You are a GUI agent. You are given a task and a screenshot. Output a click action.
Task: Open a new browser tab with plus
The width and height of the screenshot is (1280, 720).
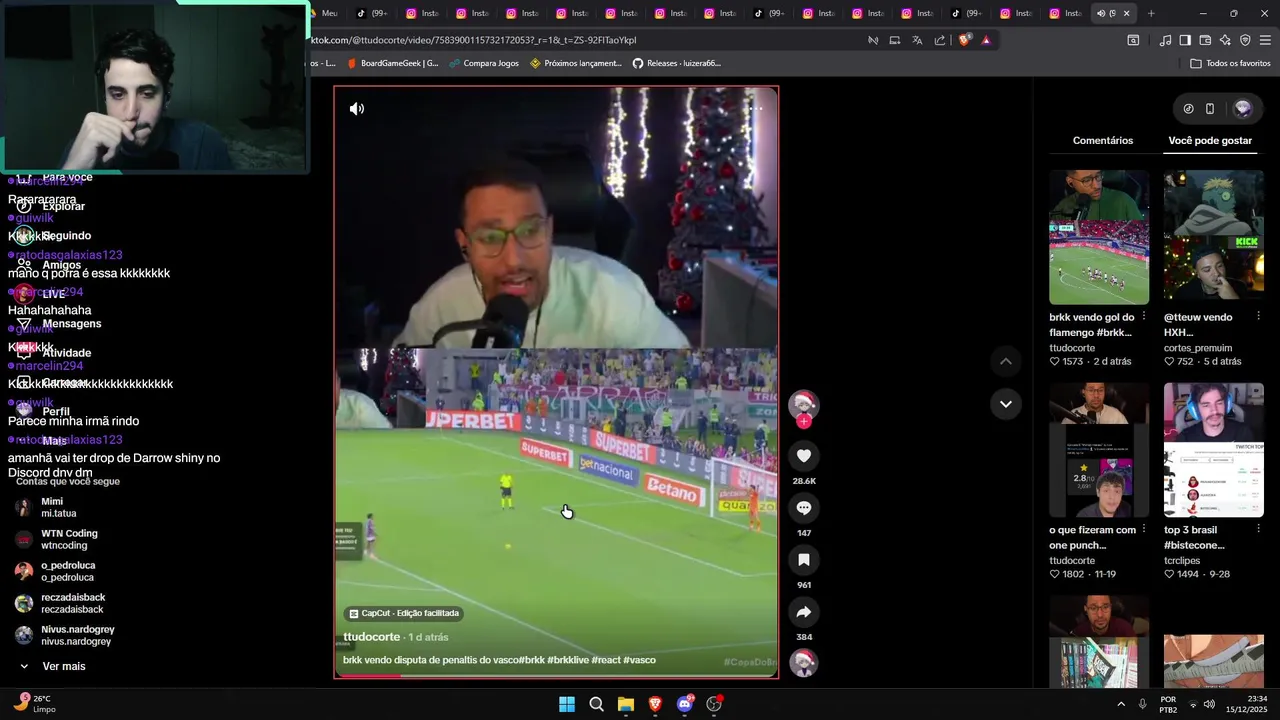click(1151, 13)
